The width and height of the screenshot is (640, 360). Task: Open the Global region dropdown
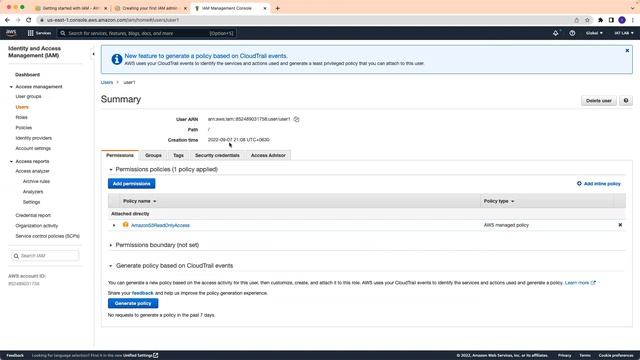click(x=594, y=33)
